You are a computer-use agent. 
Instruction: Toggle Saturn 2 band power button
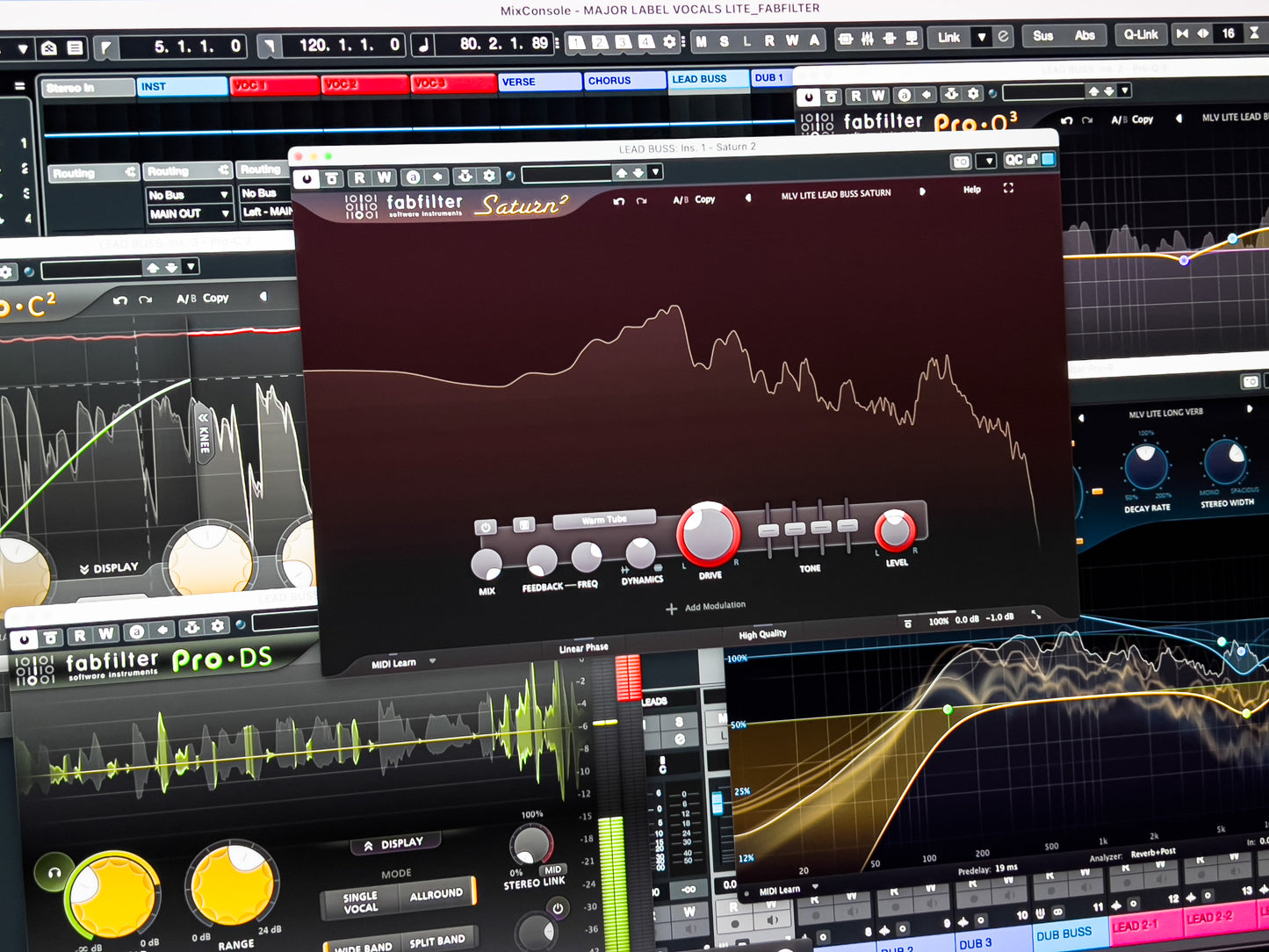(486, 527)
